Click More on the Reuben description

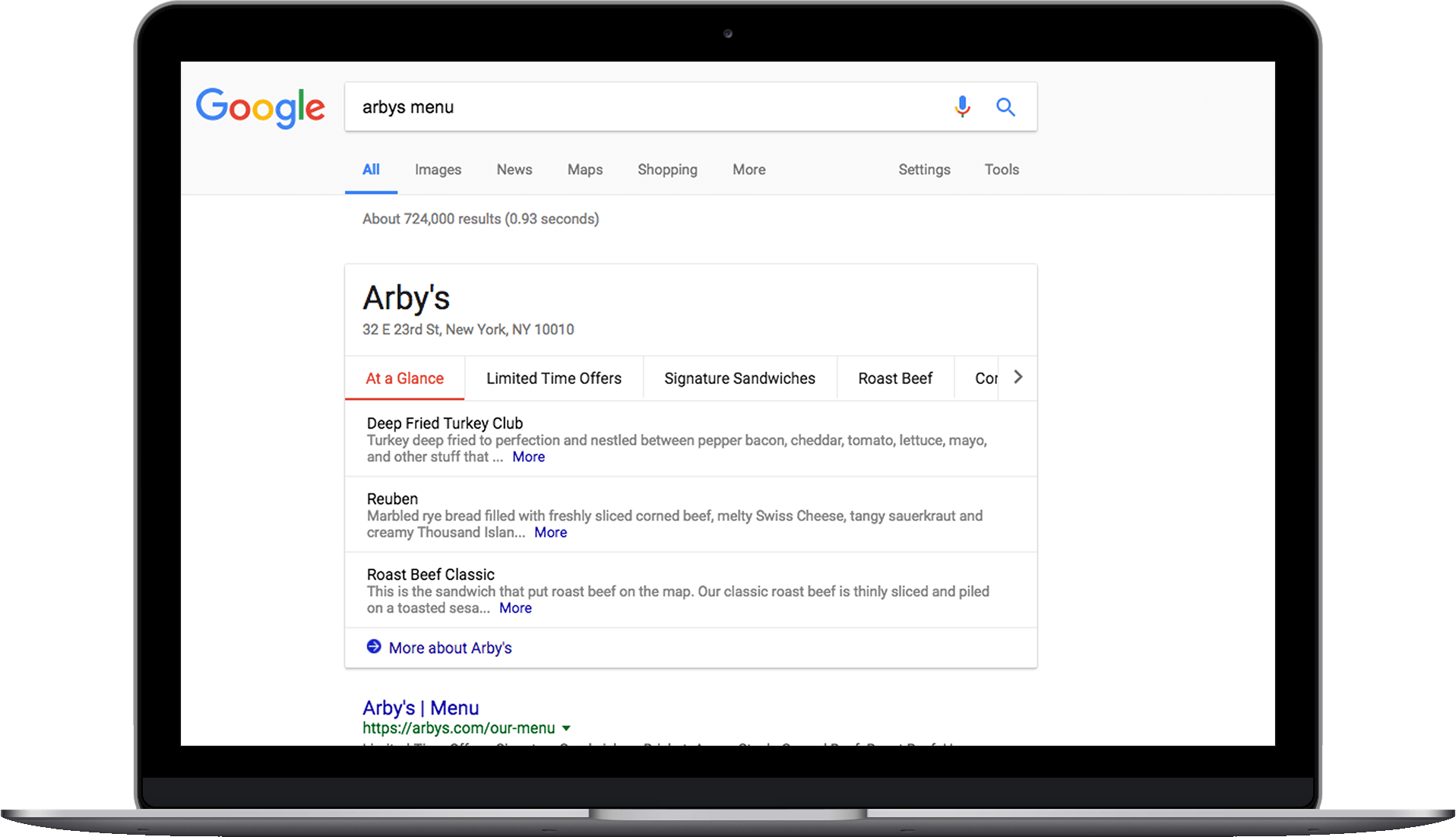[x=550, y=533]
